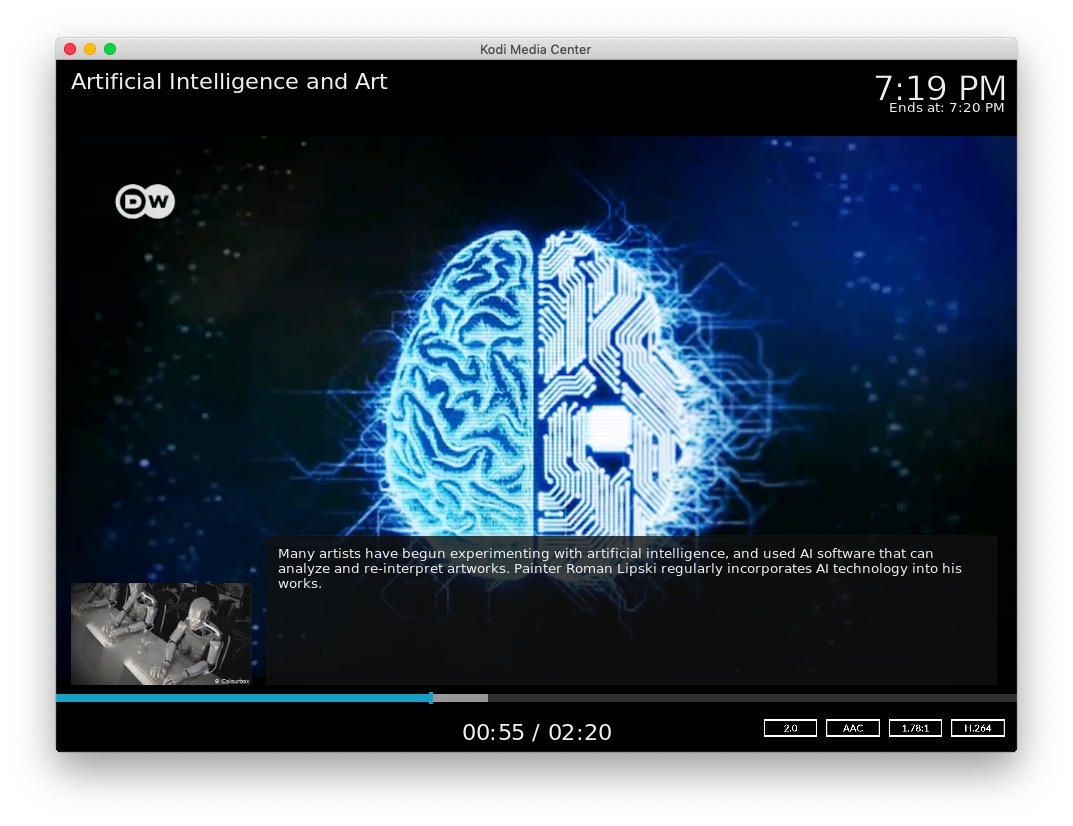Click the title 'Artificial Intelligence and Art'
Image resolution: width=1073 pixels, height=826 pixels.
(x=229, y=82)
